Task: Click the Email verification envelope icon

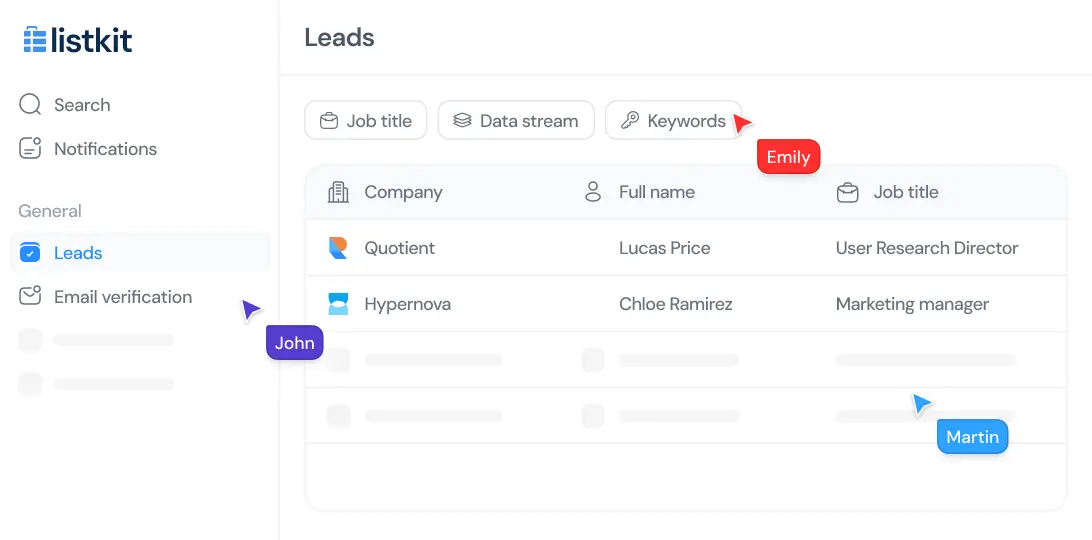Action: point(30,297)
